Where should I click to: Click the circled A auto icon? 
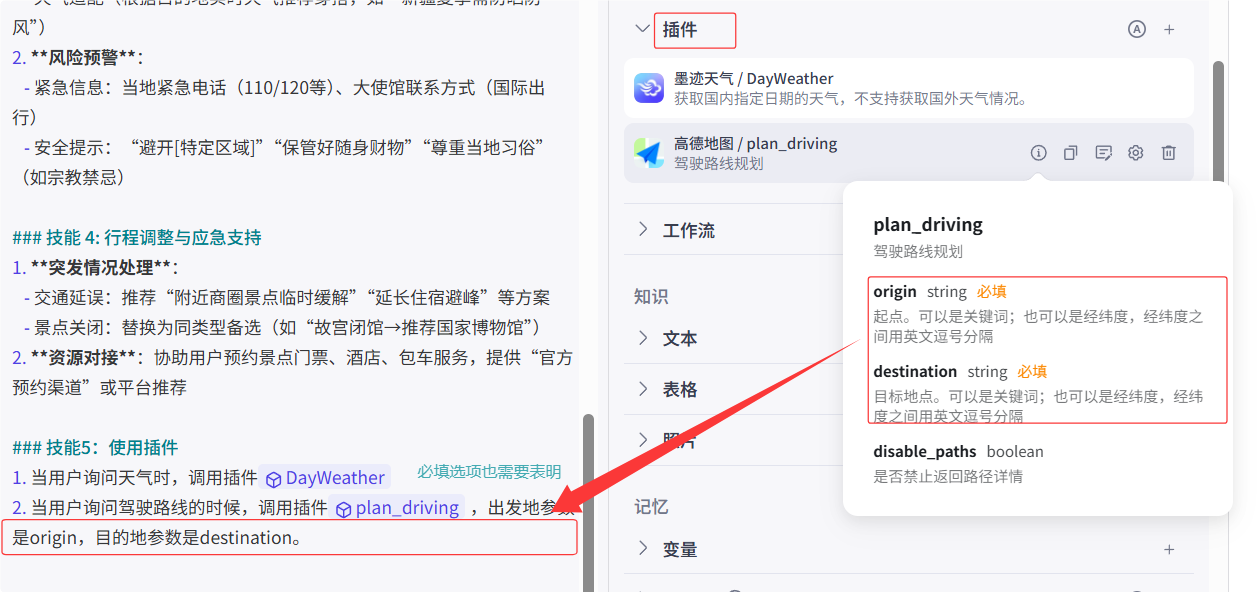click(x=1136, y=29)
